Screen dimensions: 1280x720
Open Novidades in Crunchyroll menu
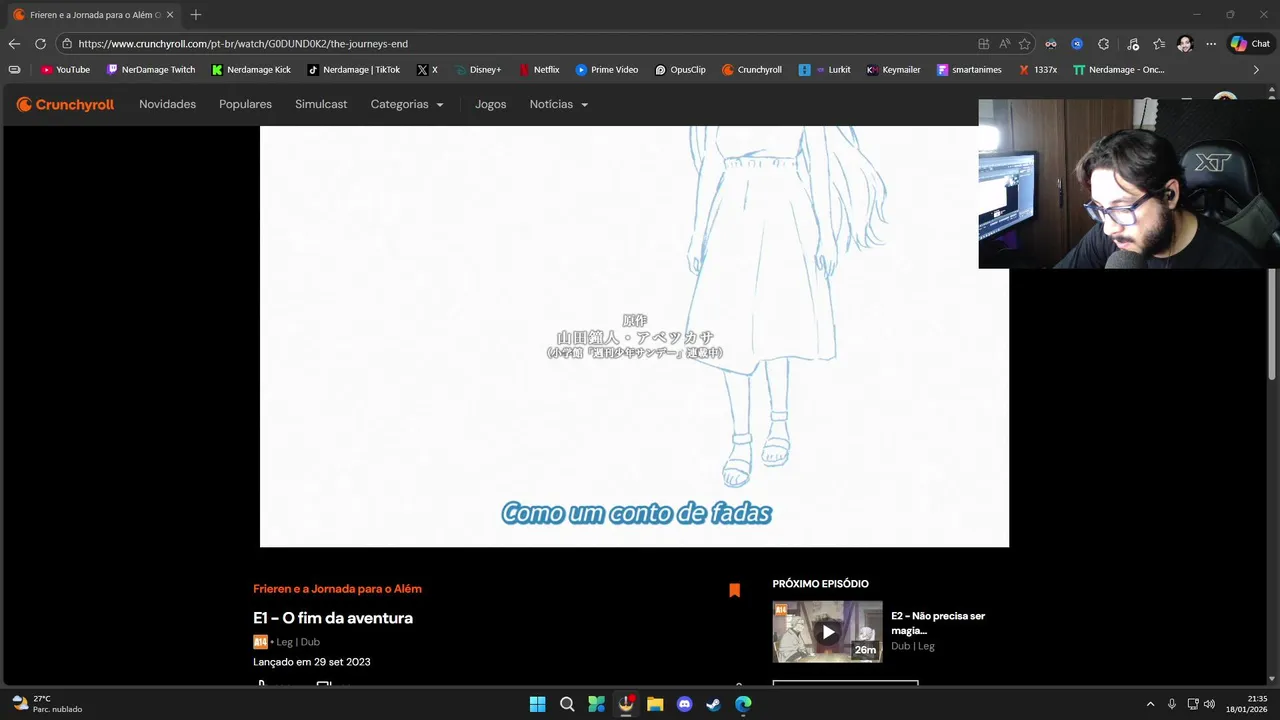(x=167, y=104)
